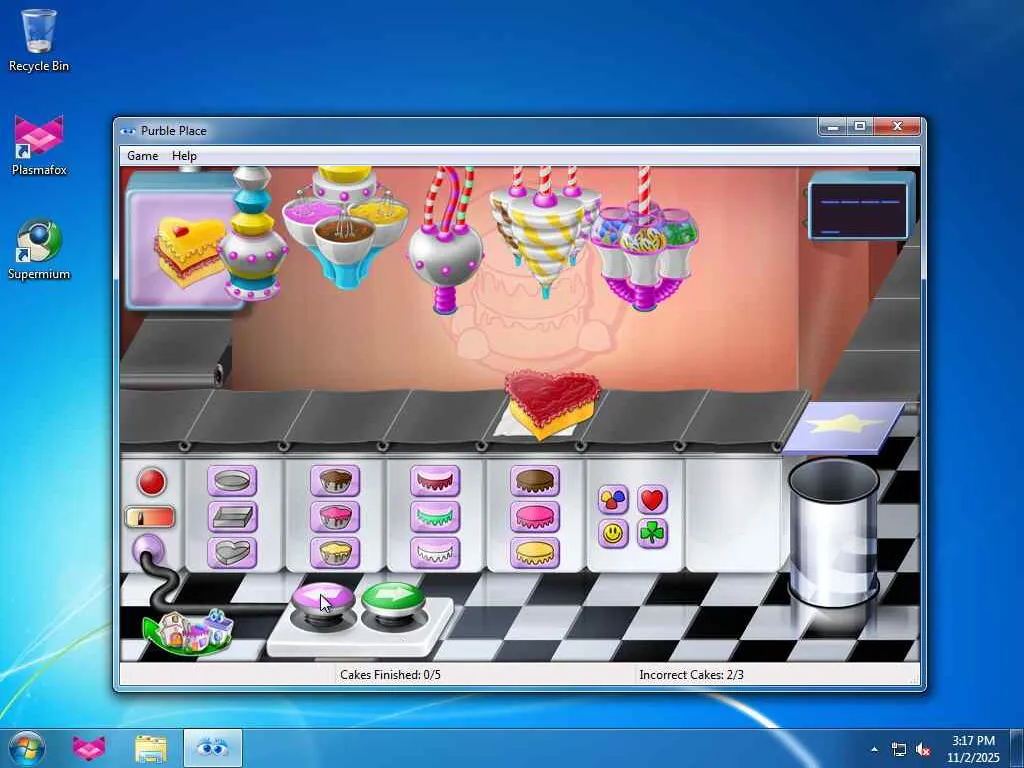
Task: Click the purple conveyor back button
Action: 323,598
